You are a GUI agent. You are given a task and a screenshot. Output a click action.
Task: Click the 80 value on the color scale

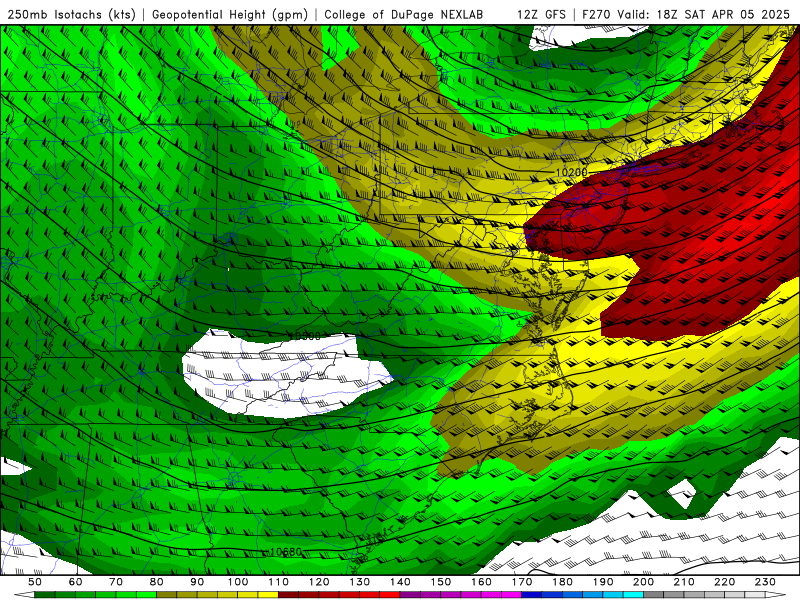coord(157,582)
